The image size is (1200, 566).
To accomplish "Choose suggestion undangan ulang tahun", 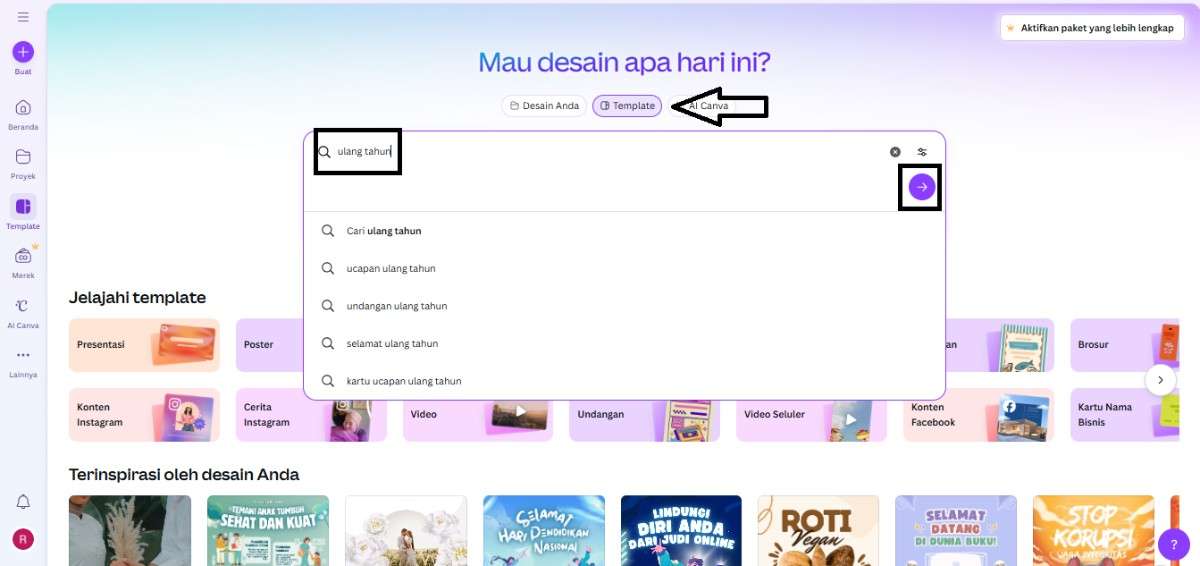I will pyautogui.click(x=624, y=306).
